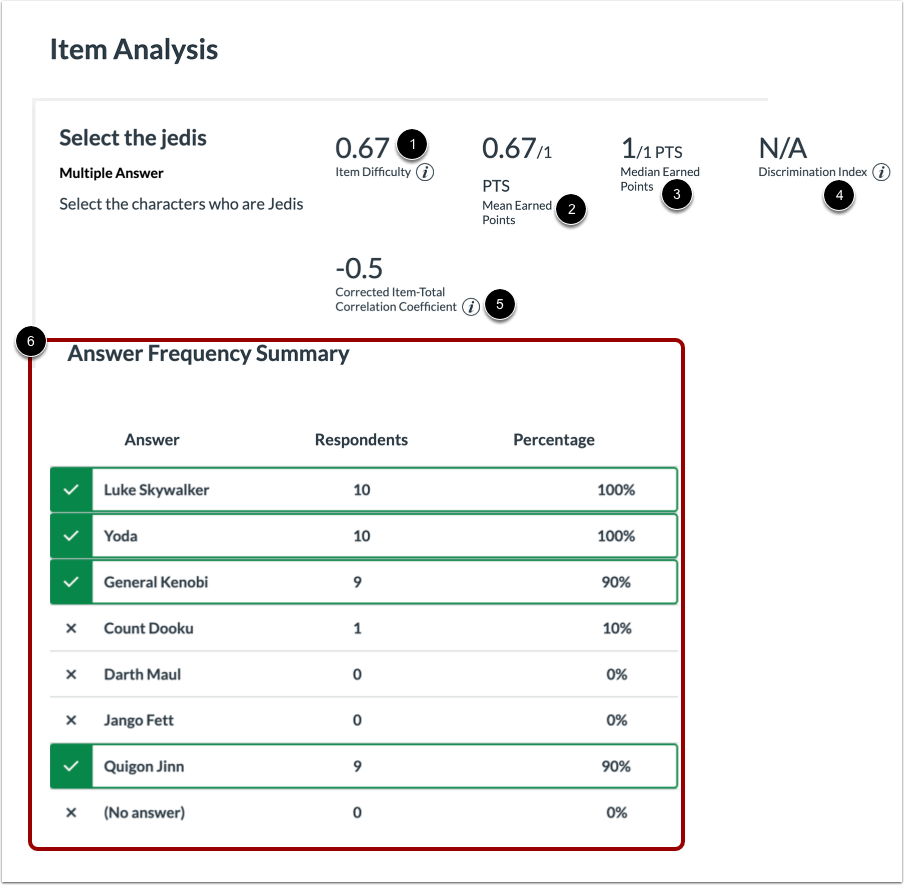The height and width of the screenshot is (885, 904).
Task: Toggle the X icon on (No answer) row
Action: tap(70, 812)
